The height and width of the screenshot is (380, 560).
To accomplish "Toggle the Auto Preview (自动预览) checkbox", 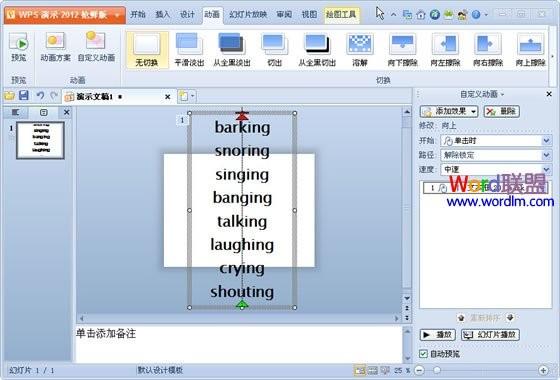I will pyautogui.click(x=423, y=354).
